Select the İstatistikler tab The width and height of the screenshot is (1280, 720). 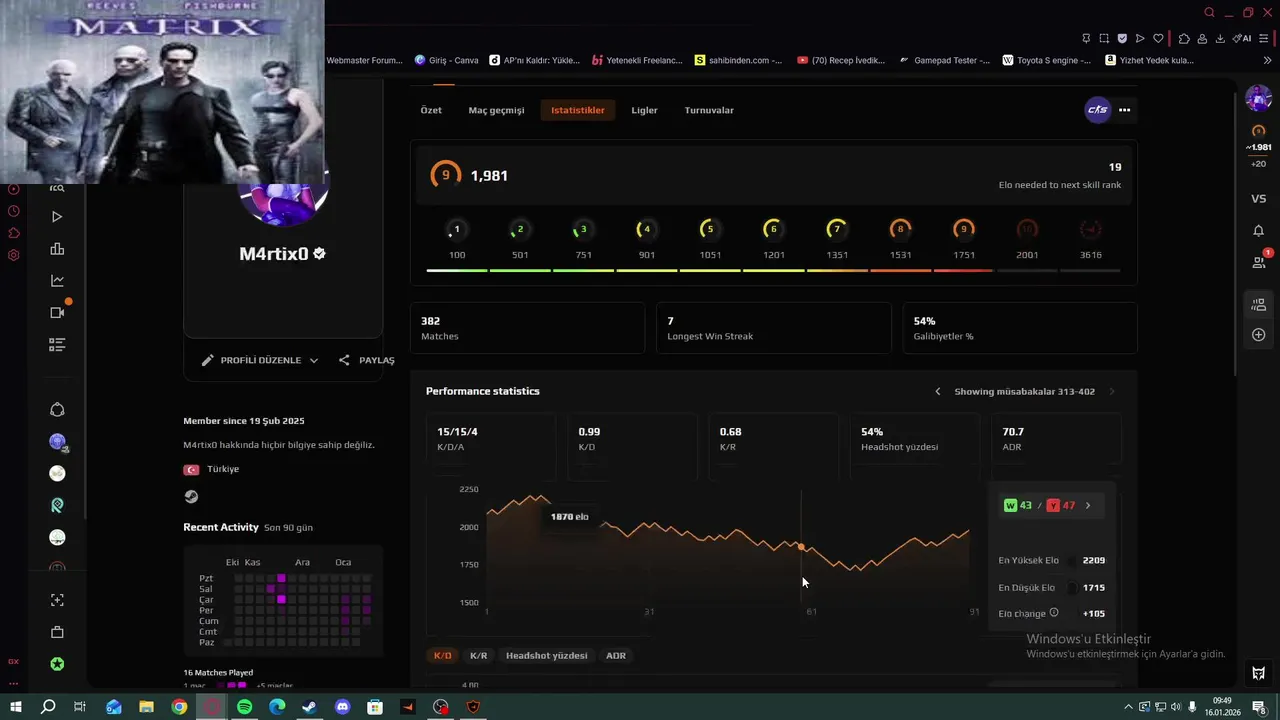[x=578, y=110]
